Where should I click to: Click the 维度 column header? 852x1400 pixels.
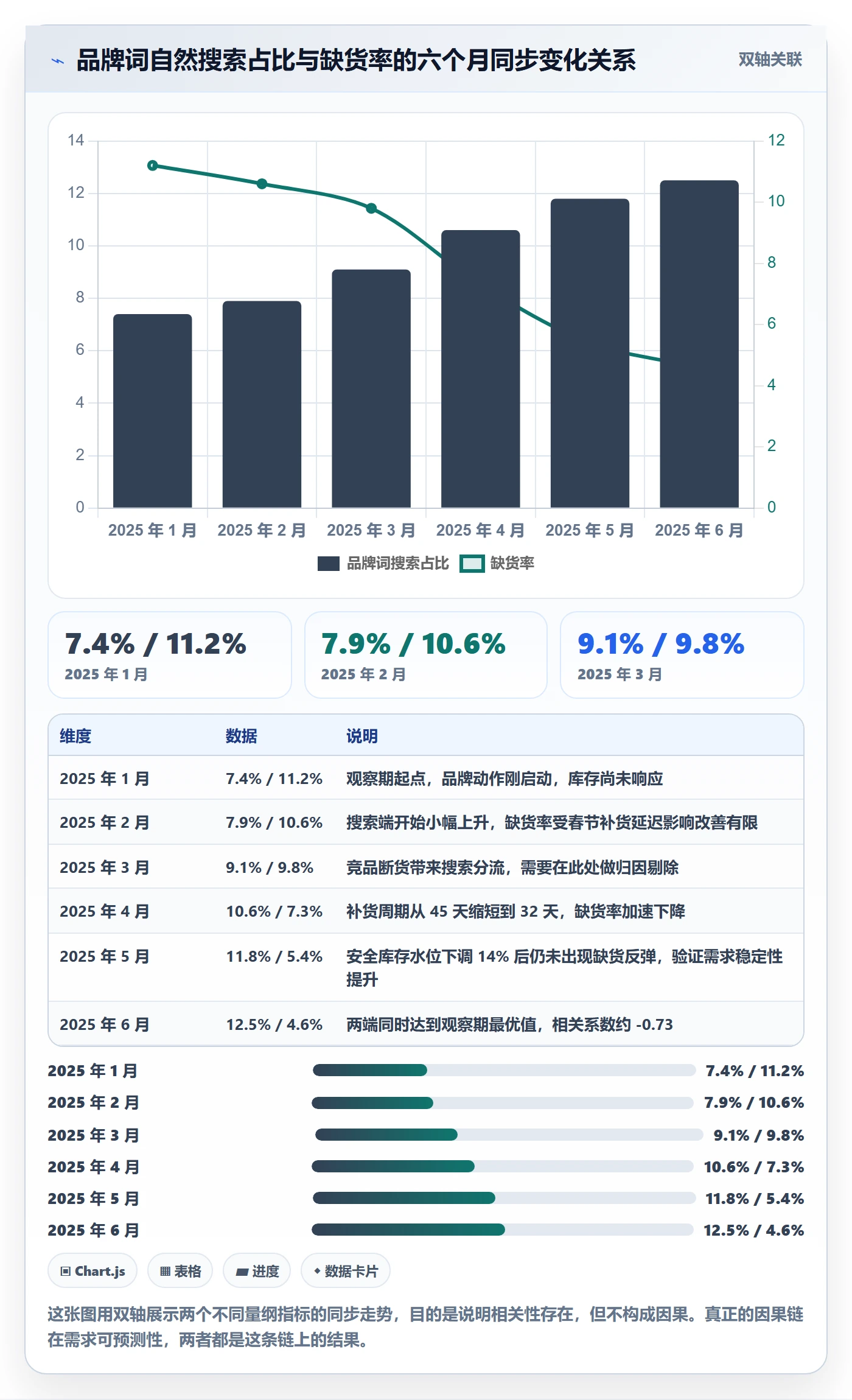coord(75,736)
